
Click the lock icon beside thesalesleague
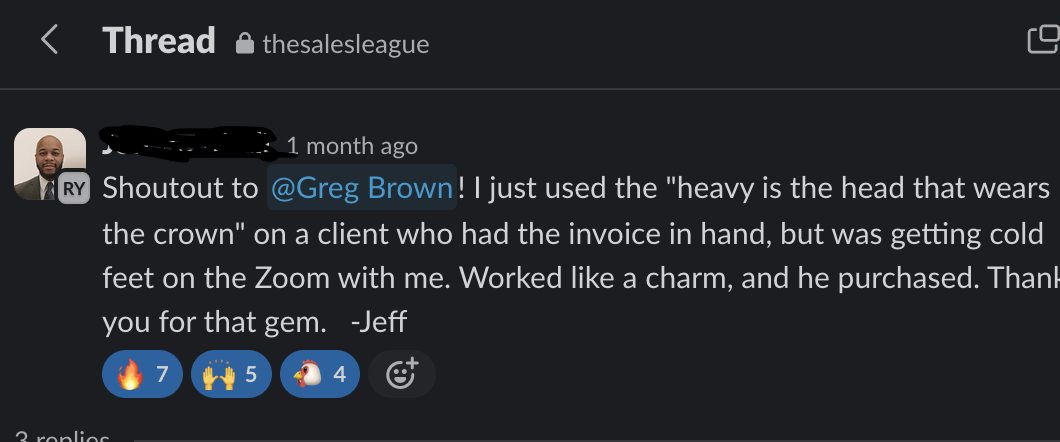(x=244, y=44)
